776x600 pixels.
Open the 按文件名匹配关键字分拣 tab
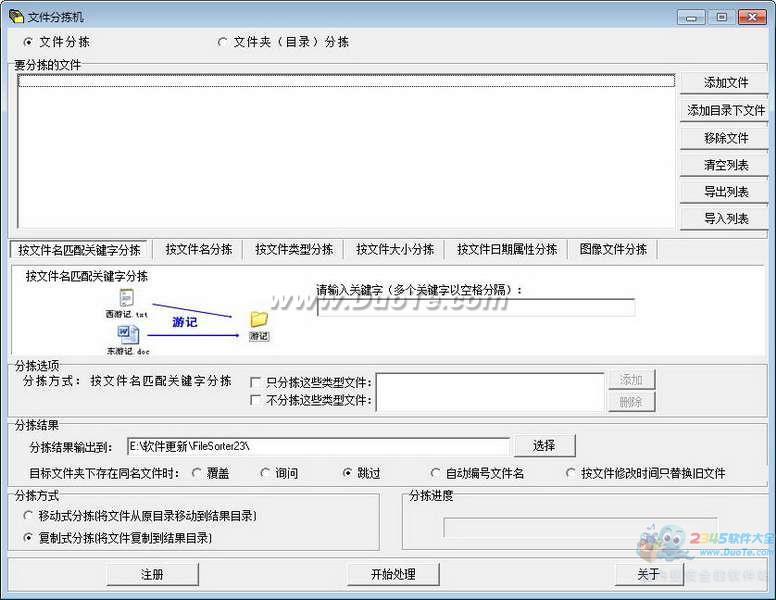tap(79, 250)
